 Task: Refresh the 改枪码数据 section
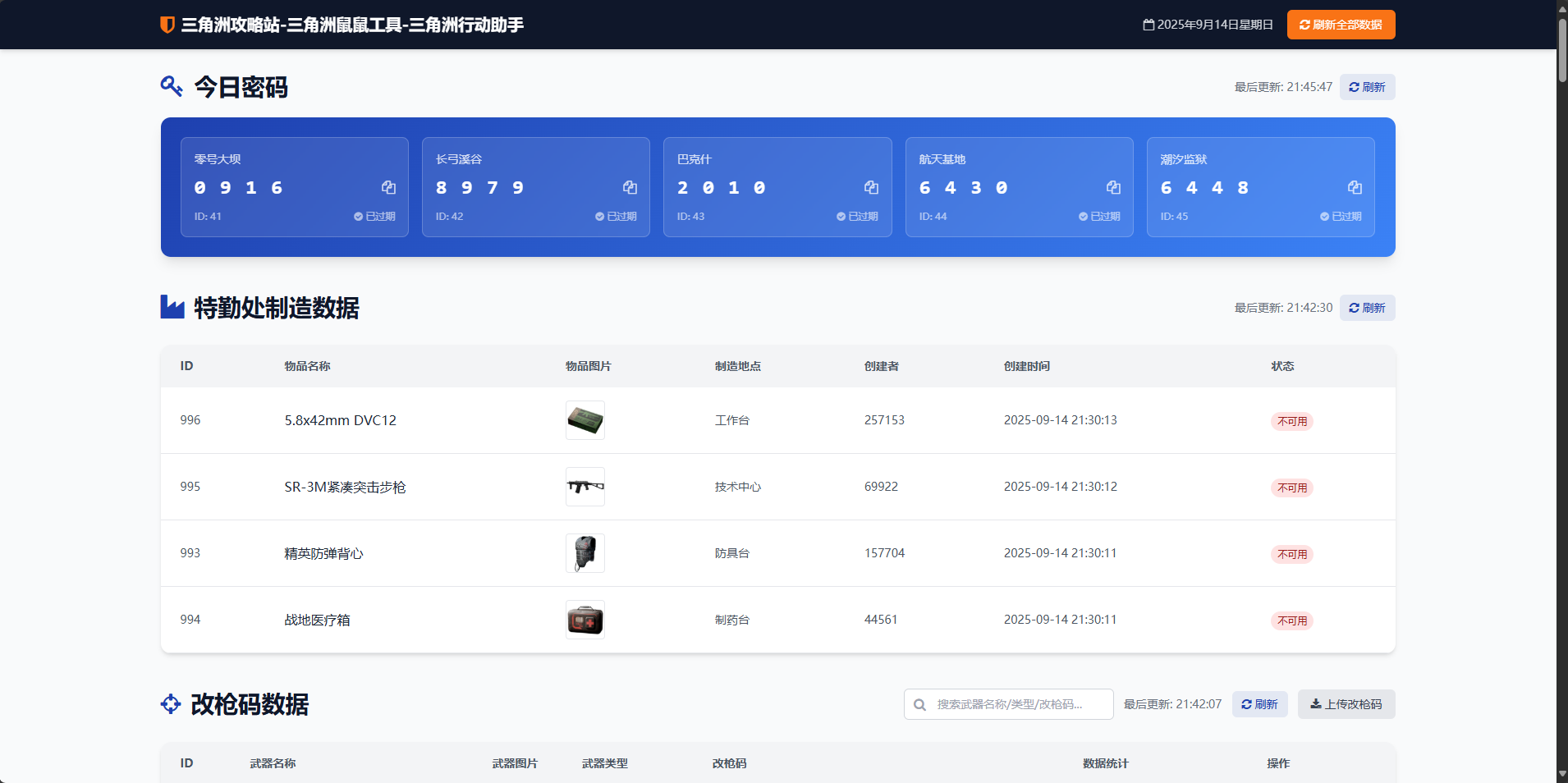(1259, 704)
